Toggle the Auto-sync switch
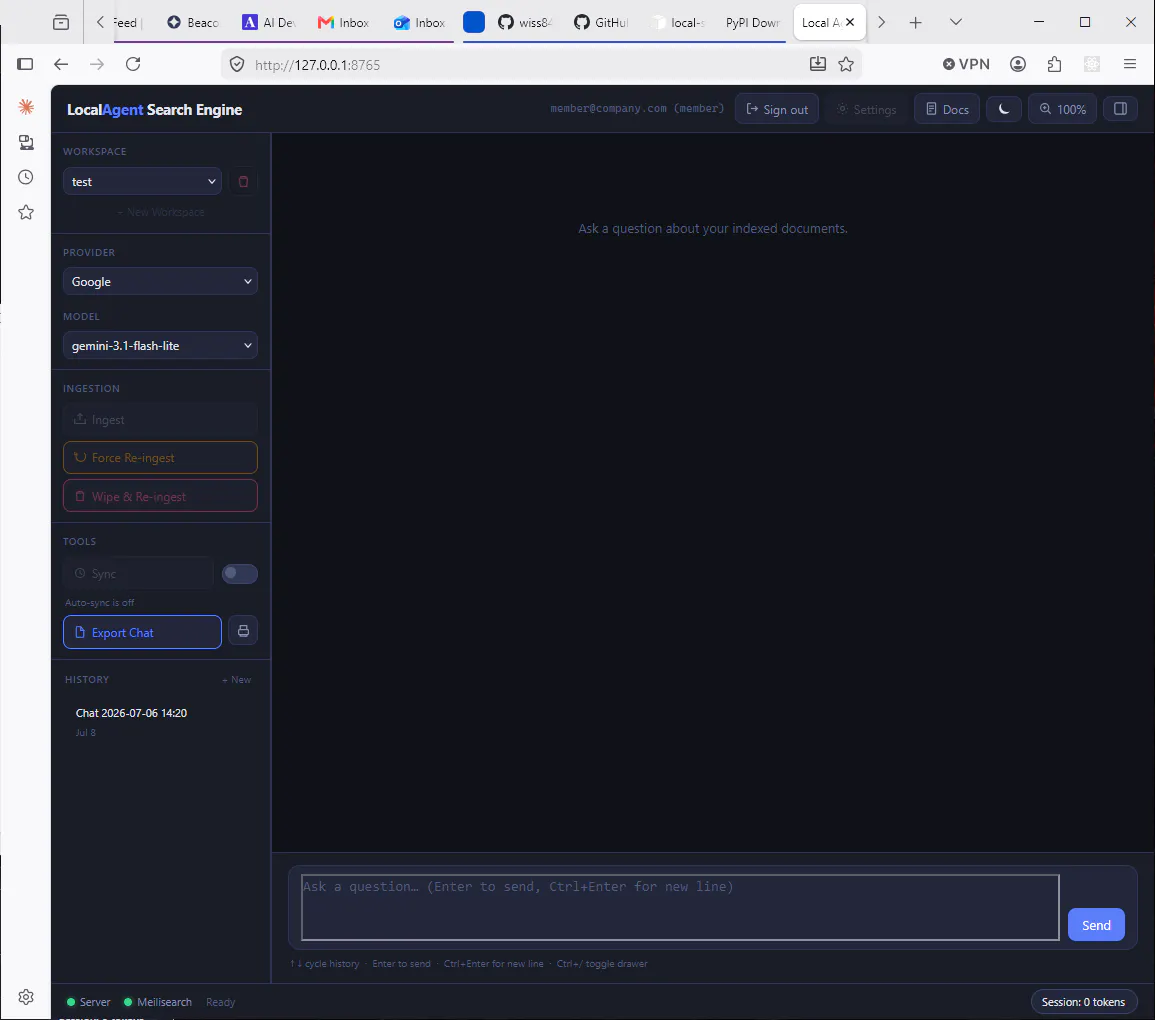 [239, 573]
